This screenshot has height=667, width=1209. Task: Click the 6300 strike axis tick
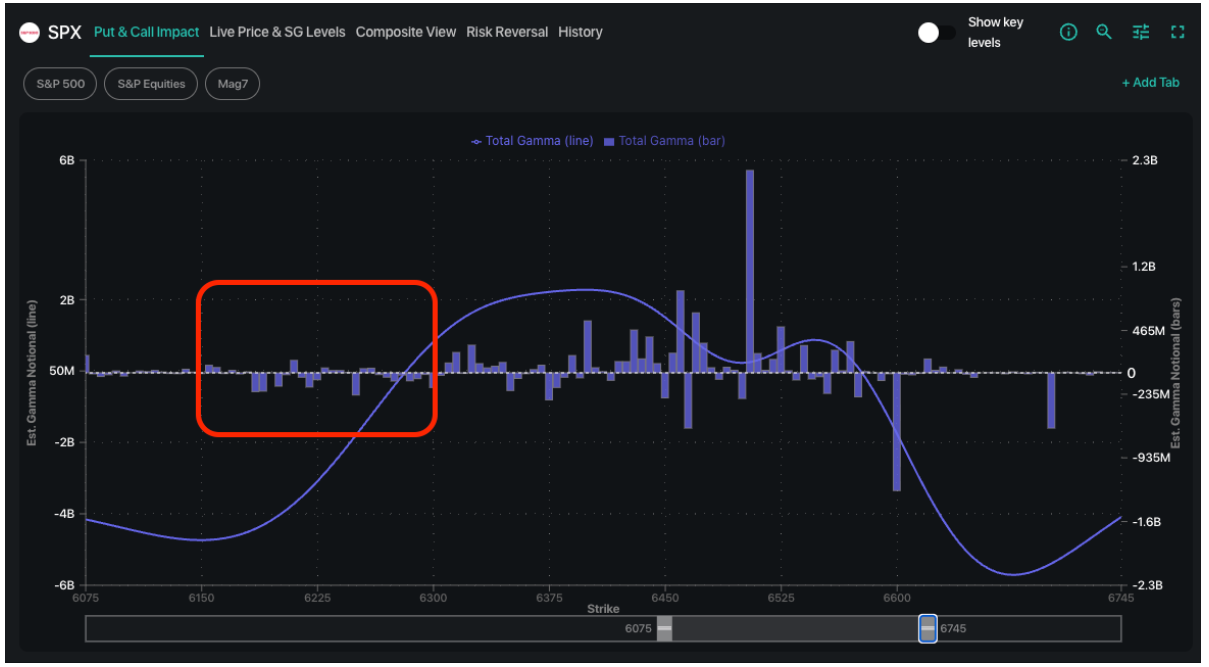(433, 598)
